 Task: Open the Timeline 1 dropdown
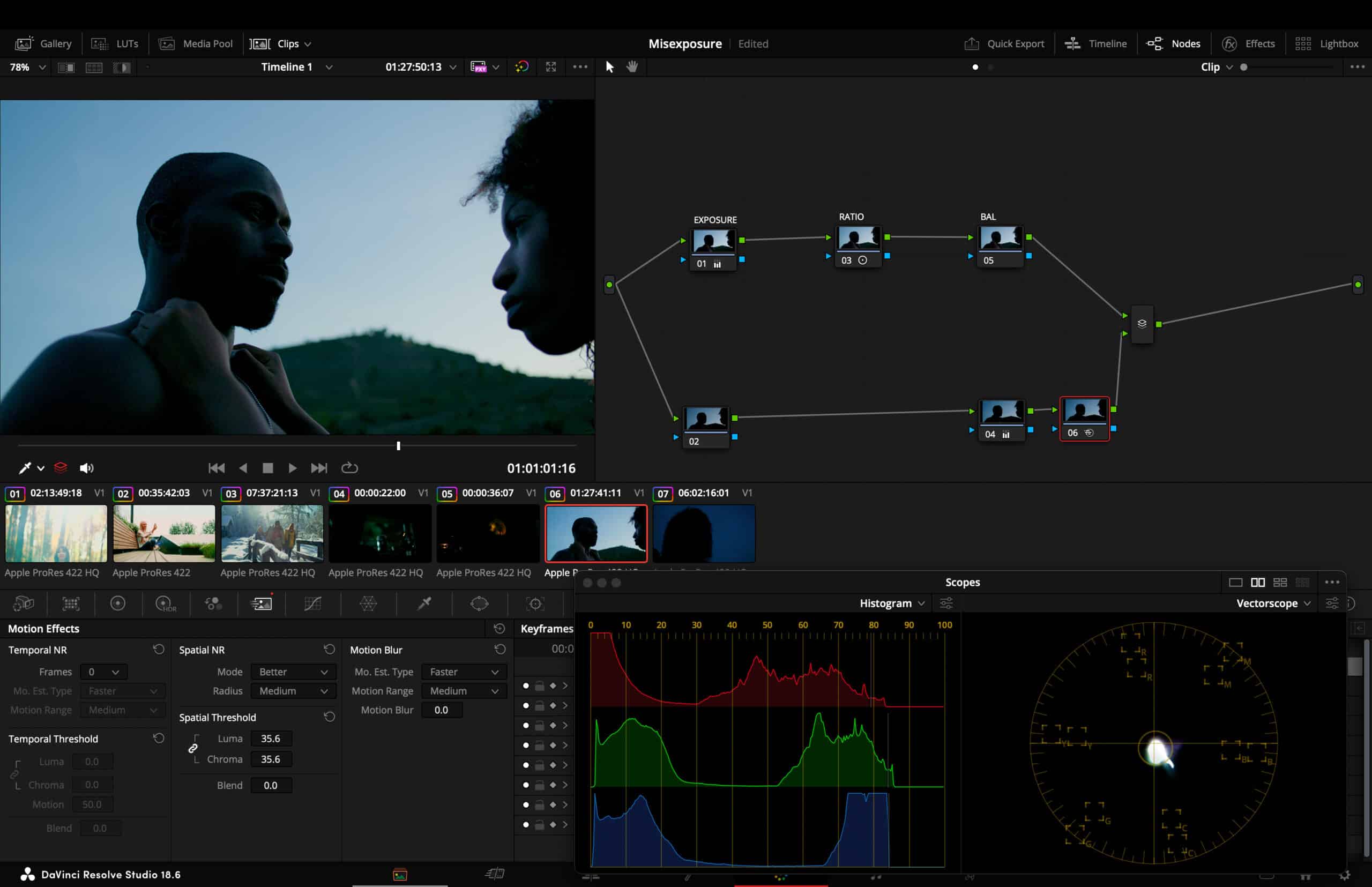[296, 67]
